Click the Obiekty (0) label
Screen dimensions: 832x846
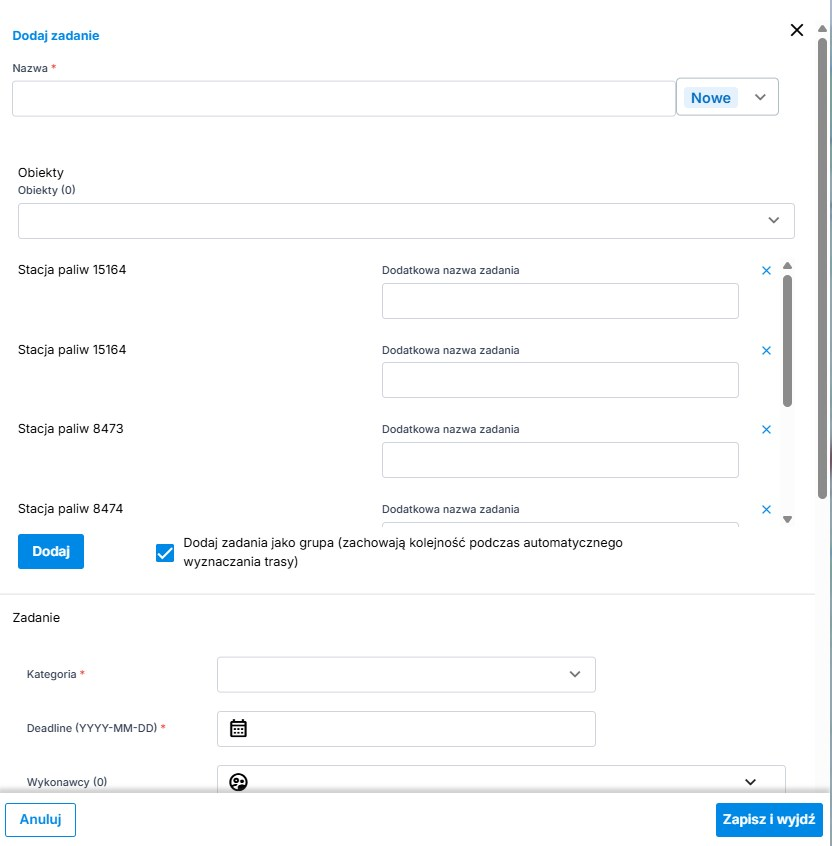coord(46,190)
